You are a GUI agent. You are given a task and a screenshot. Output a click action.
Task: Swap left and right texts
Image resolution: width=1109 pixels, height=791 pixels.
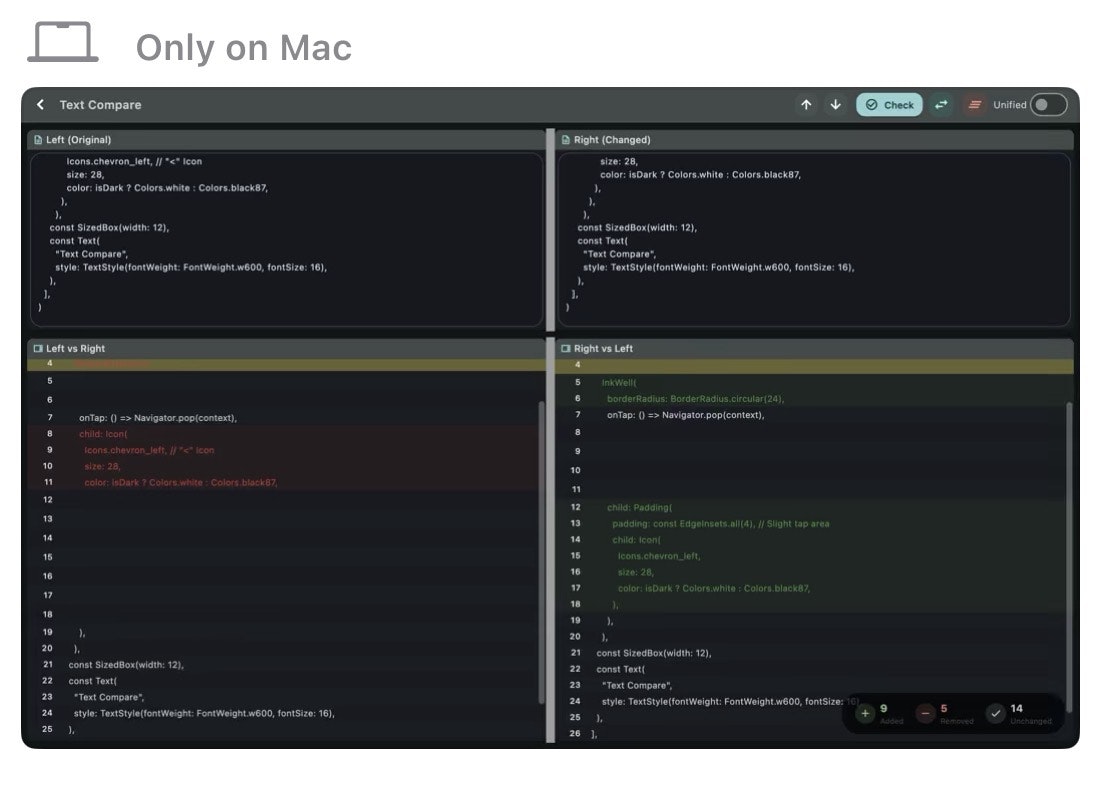coord(941,105)
